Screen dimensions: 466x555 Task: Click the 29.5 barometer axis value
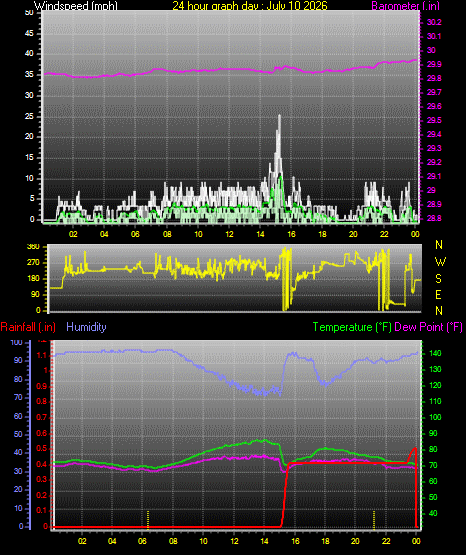434,120
